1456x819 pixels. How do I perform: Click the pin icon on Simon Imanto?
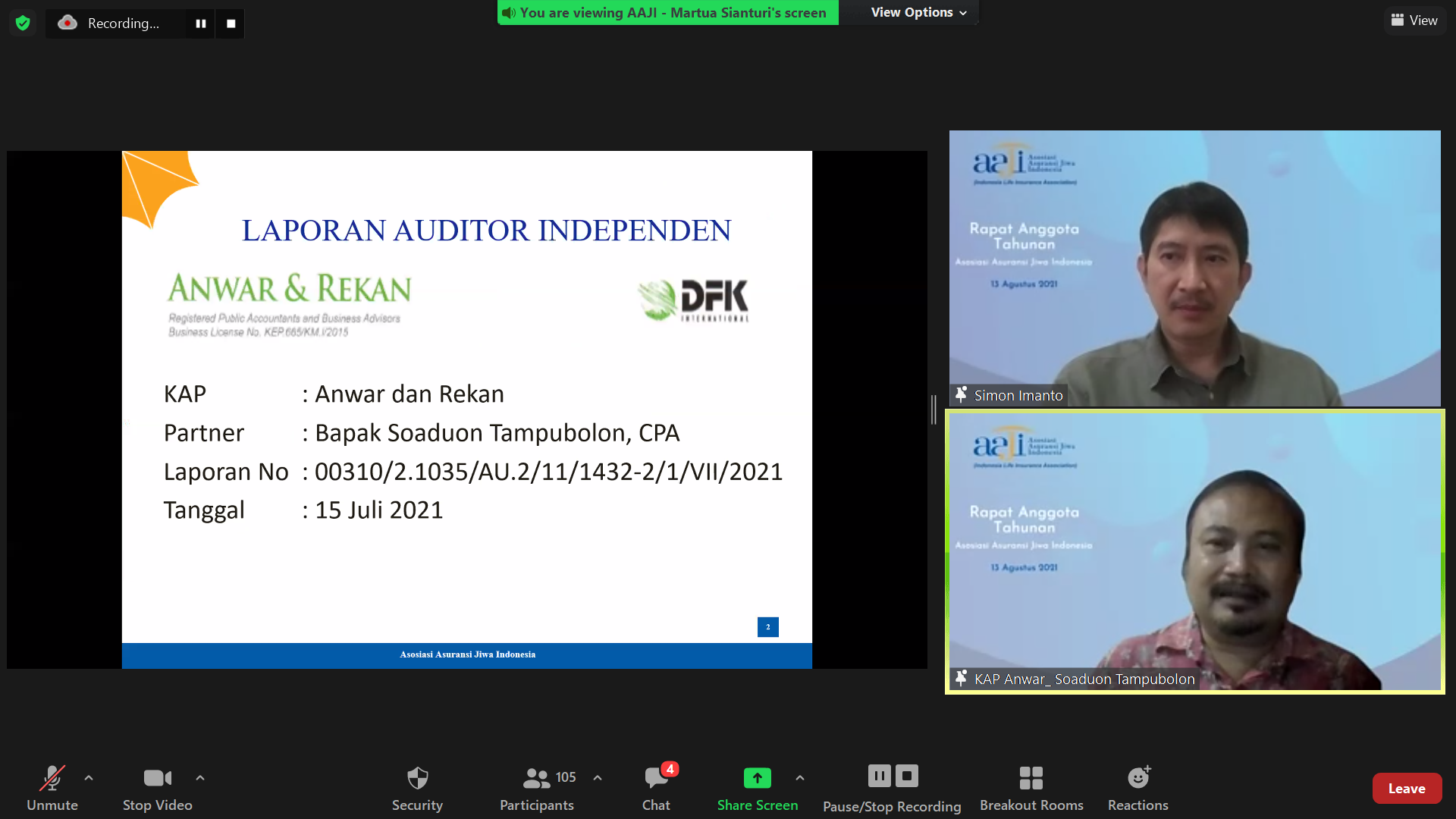[961, 394]
